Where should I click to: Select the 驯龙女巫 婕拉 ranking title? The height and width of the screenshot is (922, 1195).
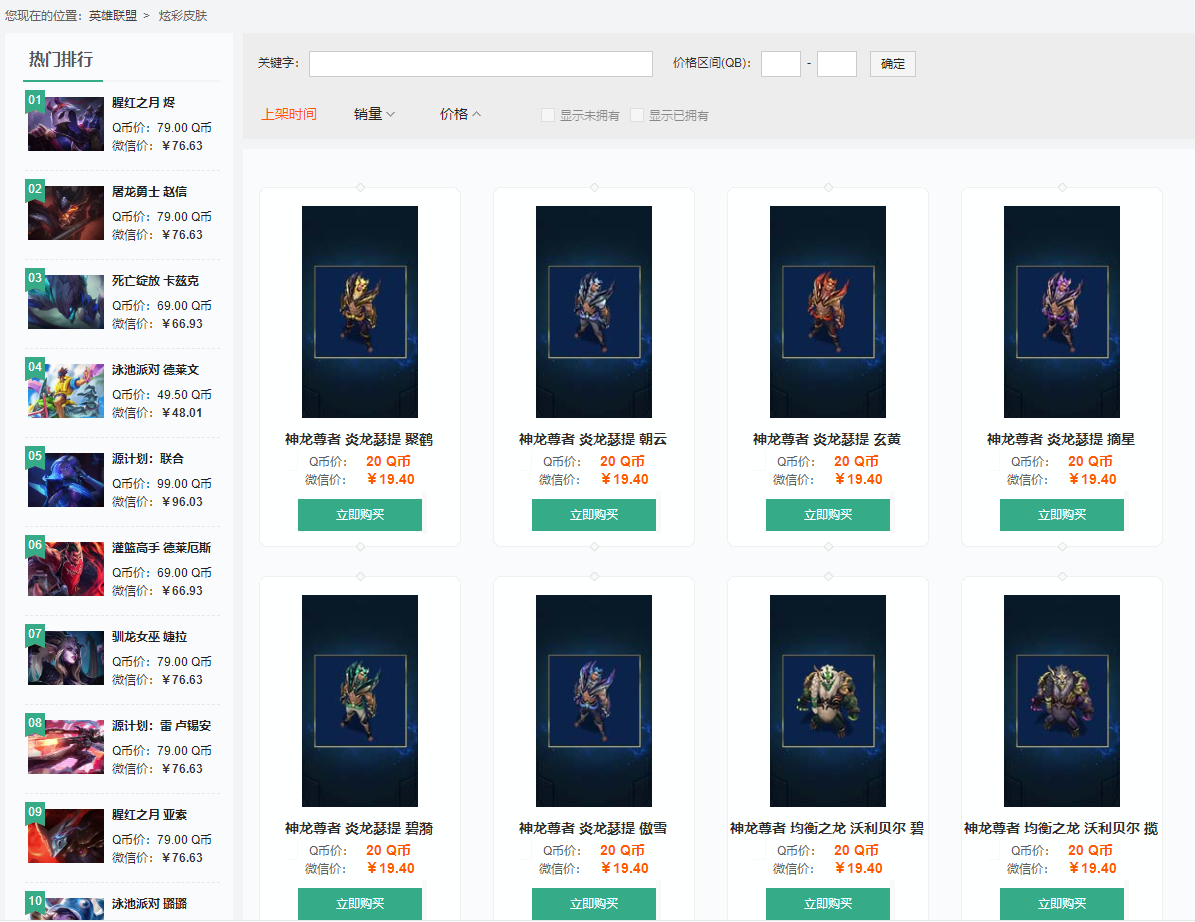[x=149, y=637]
